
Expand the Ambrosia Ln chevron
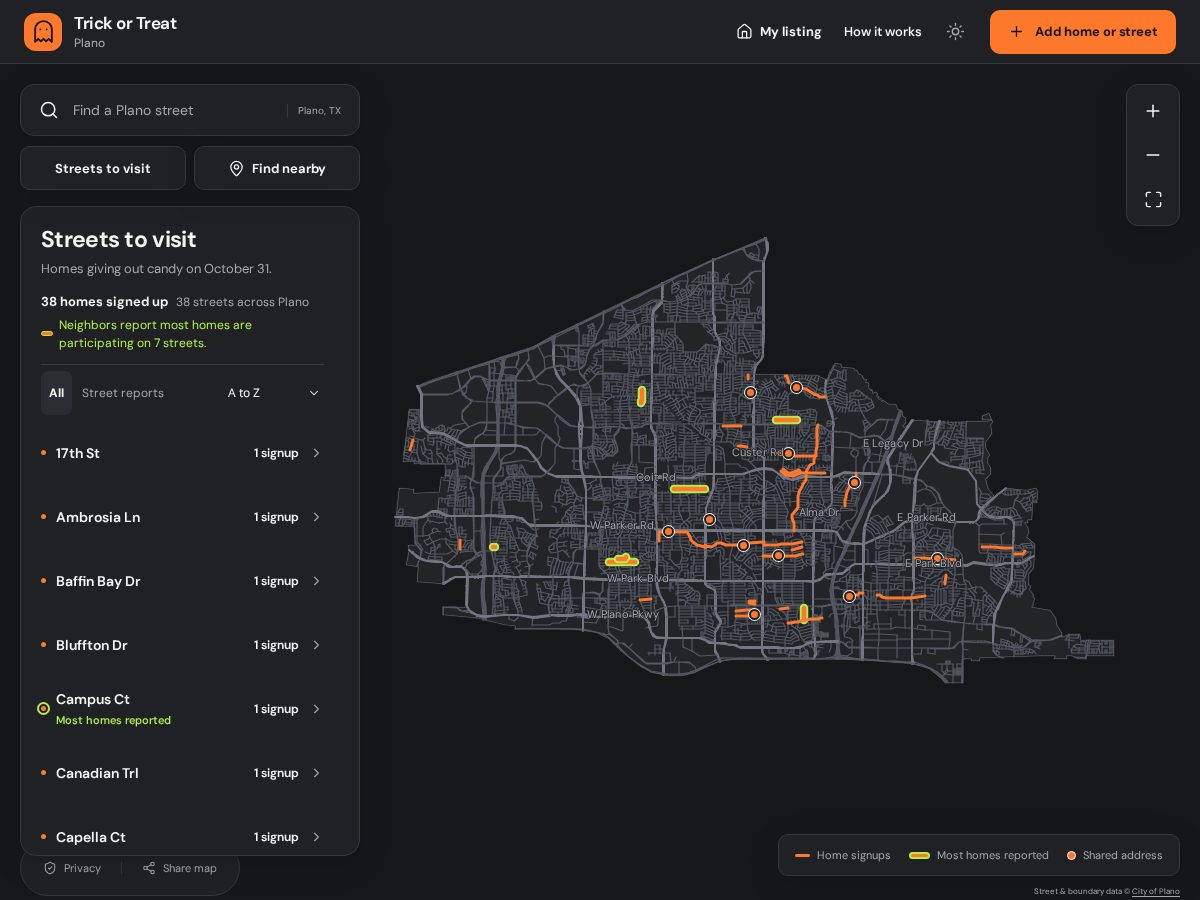pos(316,517)
